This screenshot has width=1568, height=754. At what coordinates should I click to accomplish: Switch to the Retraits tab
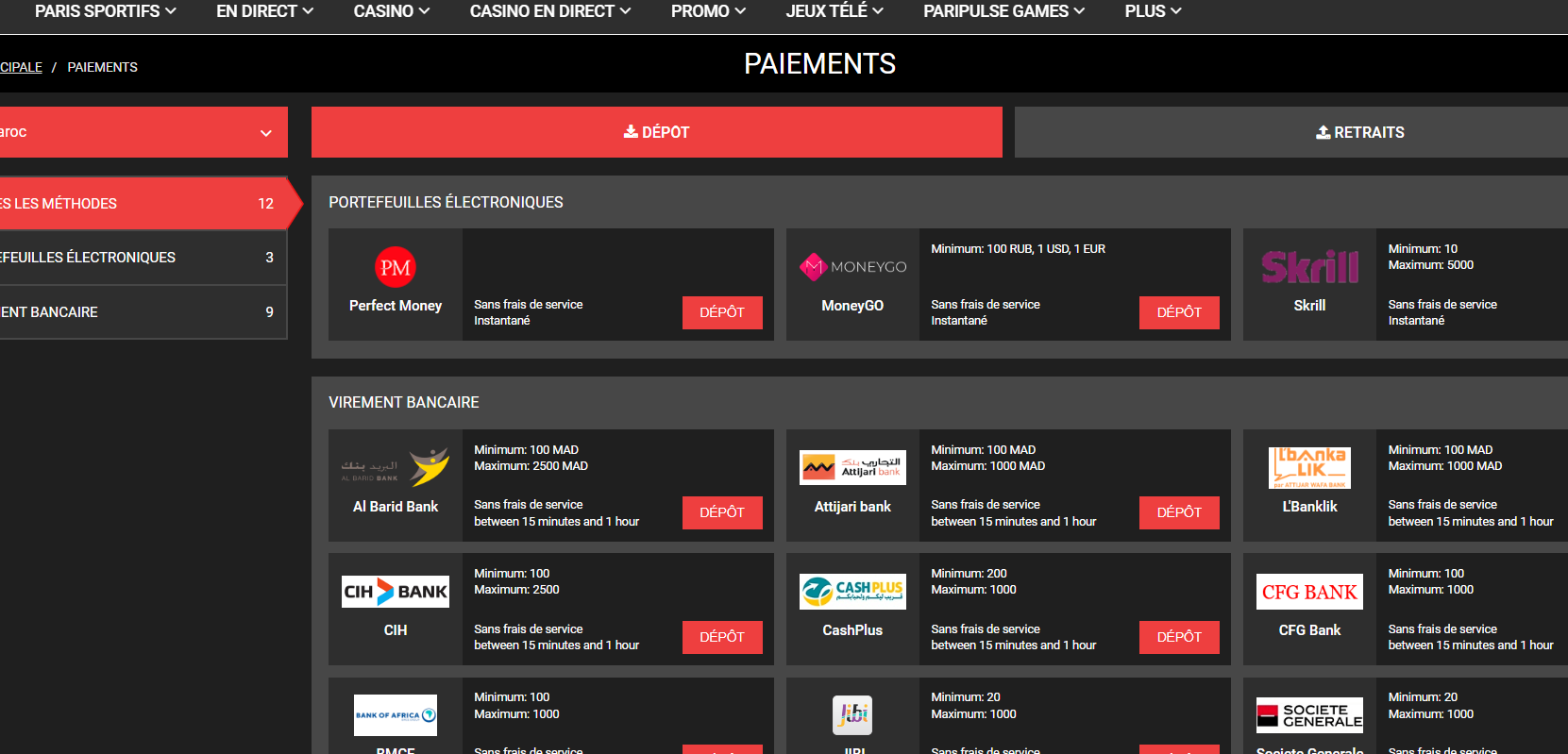1359,132
